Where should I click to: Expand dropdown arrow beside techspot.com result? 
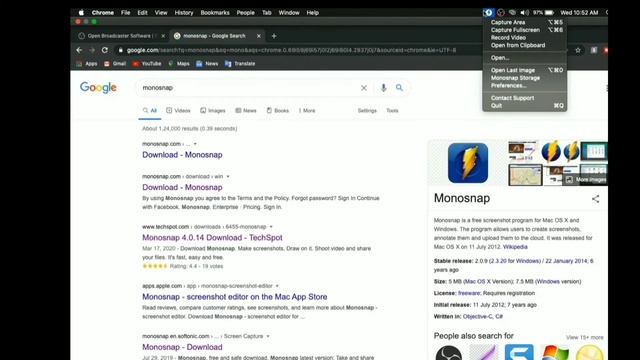271,227
